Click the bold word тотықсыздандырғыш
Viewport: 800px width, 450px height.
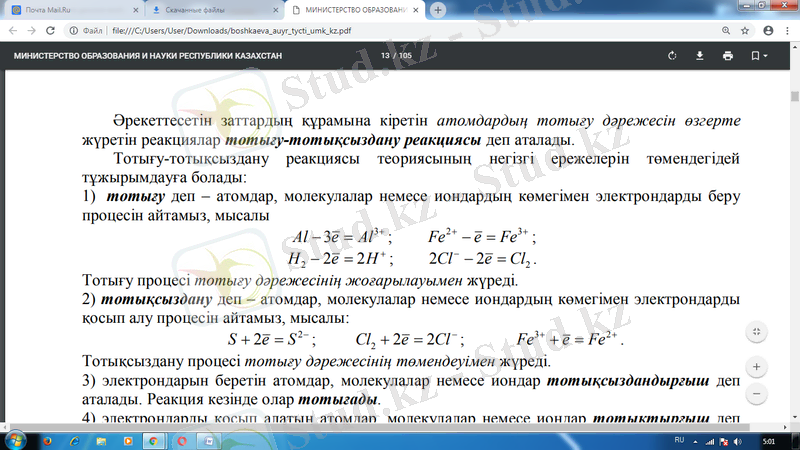tap(628, 381)
